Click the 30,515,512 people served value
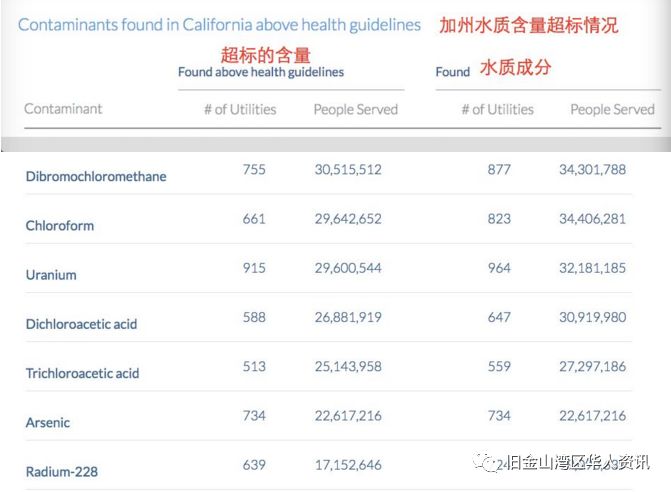The height and width of the screenshot is (492, 671). tap(348, 170)
